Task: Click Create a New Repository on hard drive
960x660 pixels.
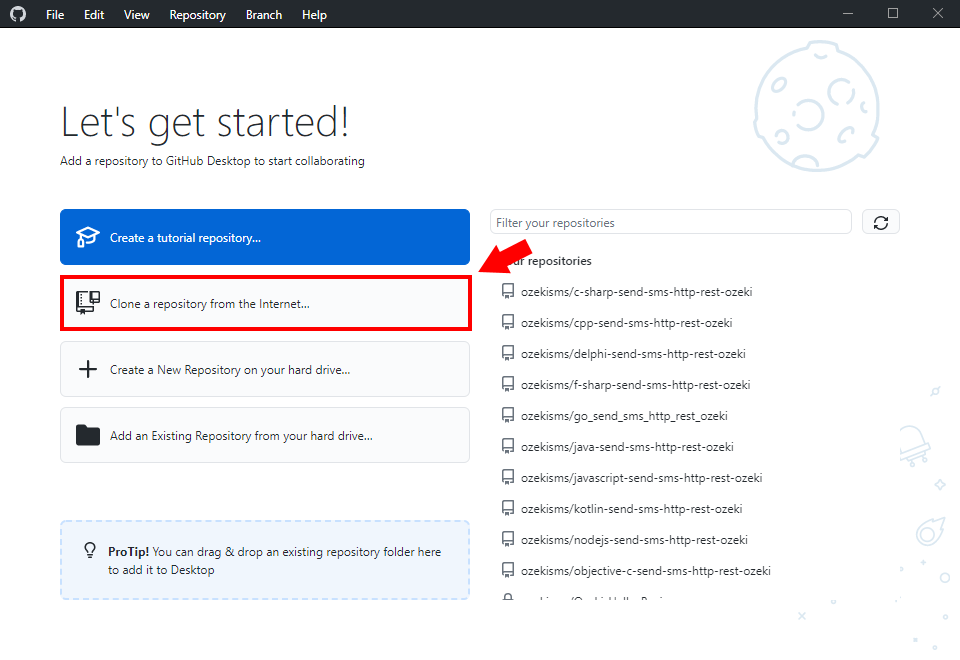Action: (265, 368)
